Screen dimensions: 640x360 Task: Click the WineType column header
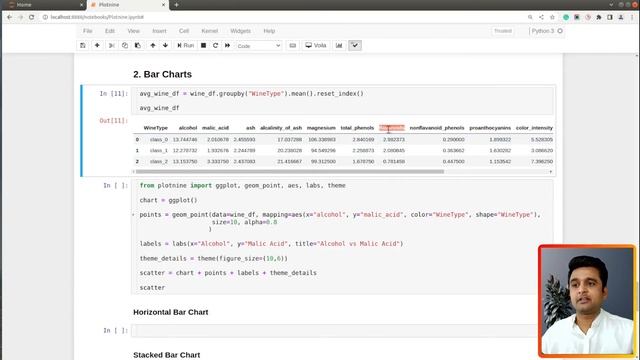point(156,128)
